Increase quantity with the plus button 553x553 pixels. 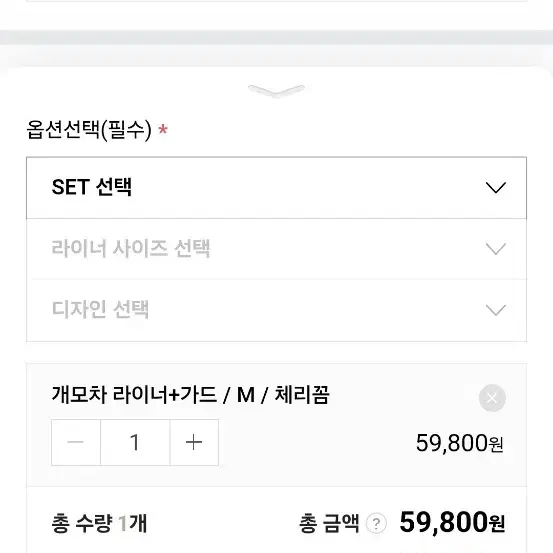point(194,442)
